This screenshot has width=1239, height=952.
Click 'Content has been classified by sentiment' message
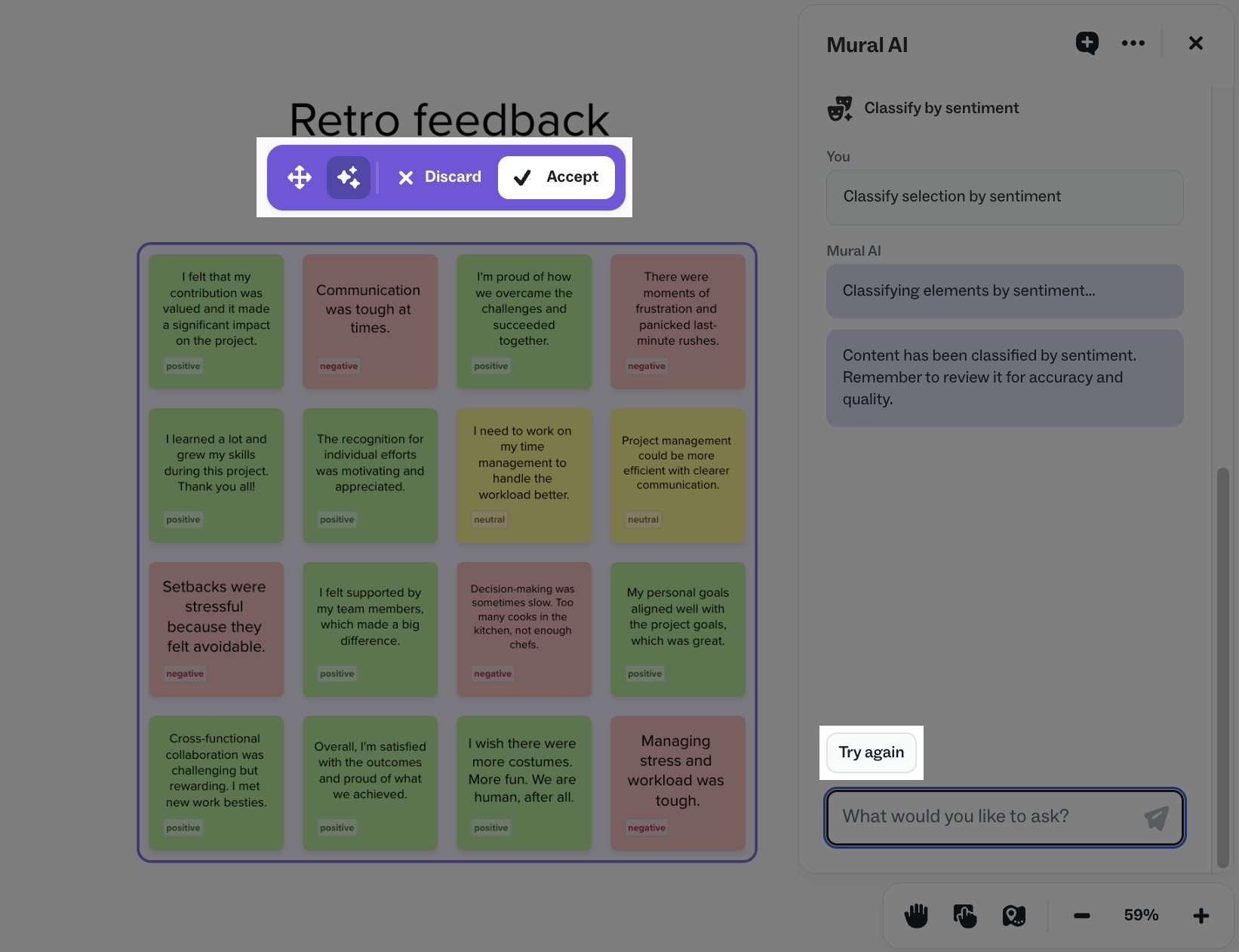(x=1004, y=378)
